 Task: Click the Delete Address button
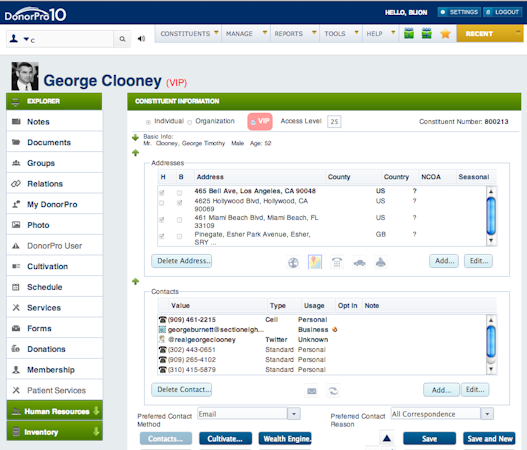[x=181, y=261]
